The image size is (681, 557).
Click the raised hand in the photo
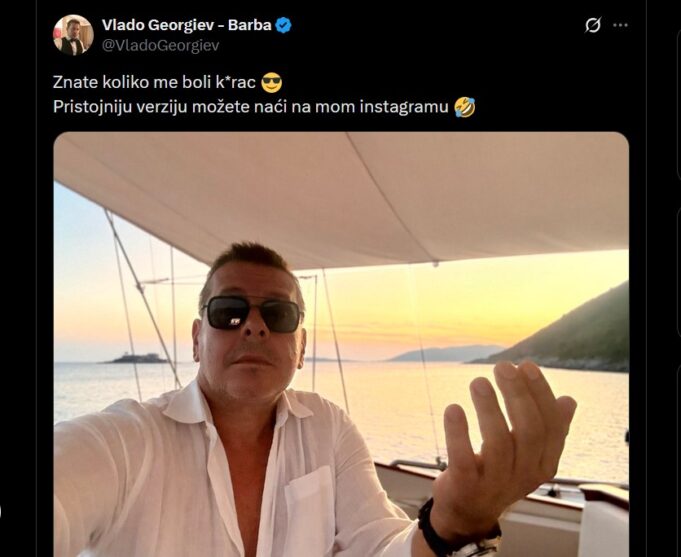pos(506,448)
